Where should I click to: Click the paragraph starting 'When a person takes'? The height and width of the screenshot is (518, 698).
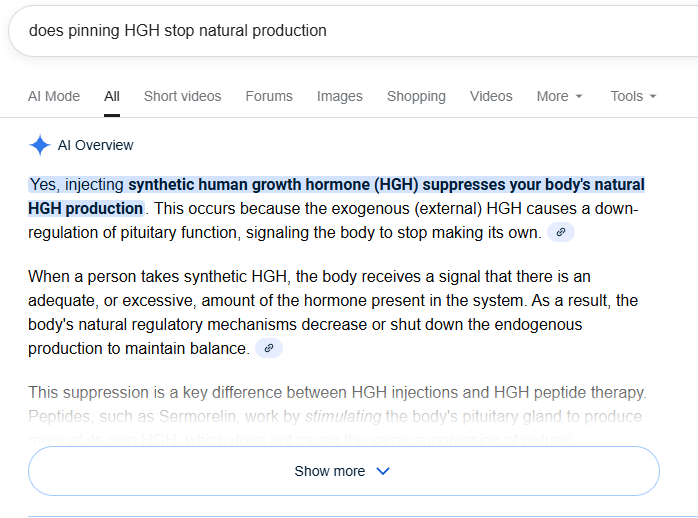[332, 312]
